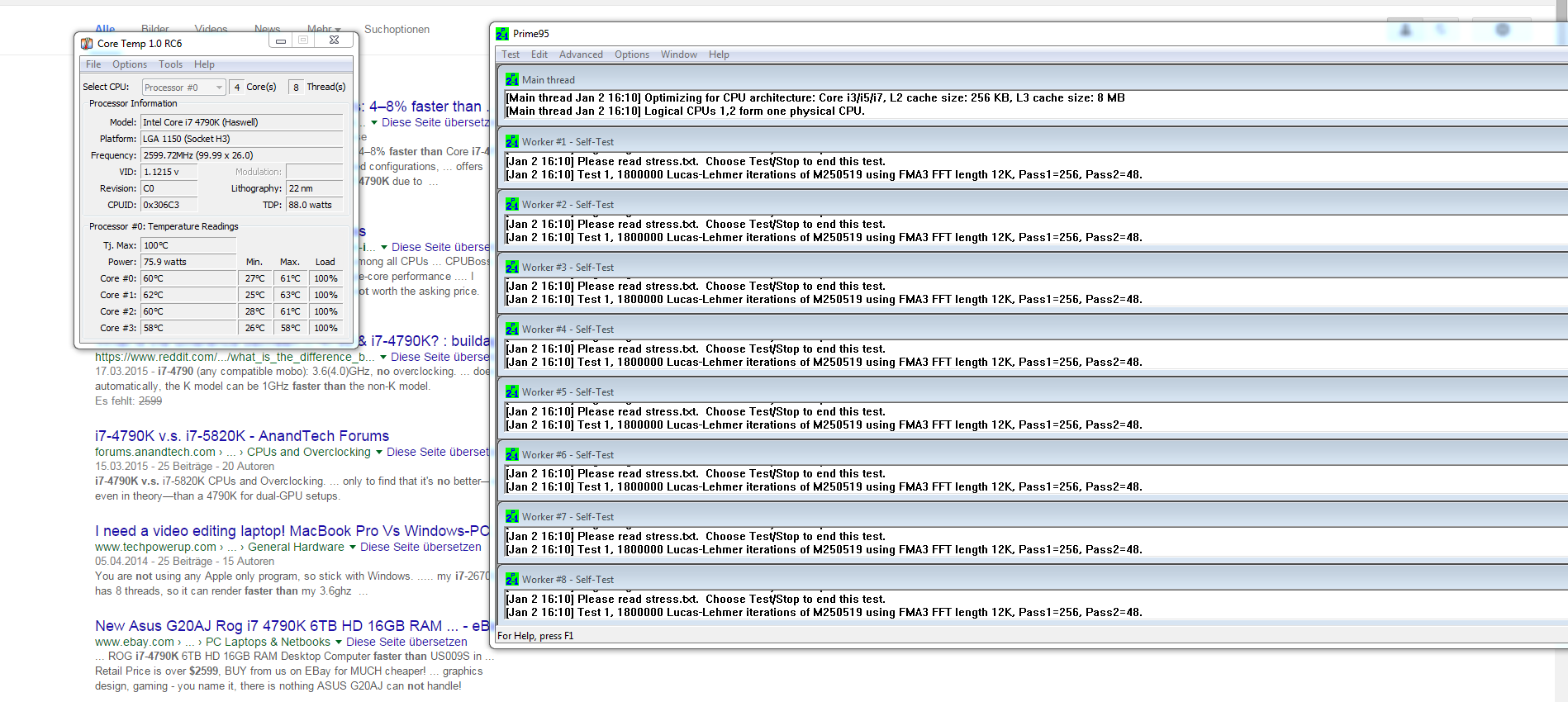This screenshot has width=1568, height=702.
Task: Open Prime95 Advanced menu
Action: (x=581, y=55)
